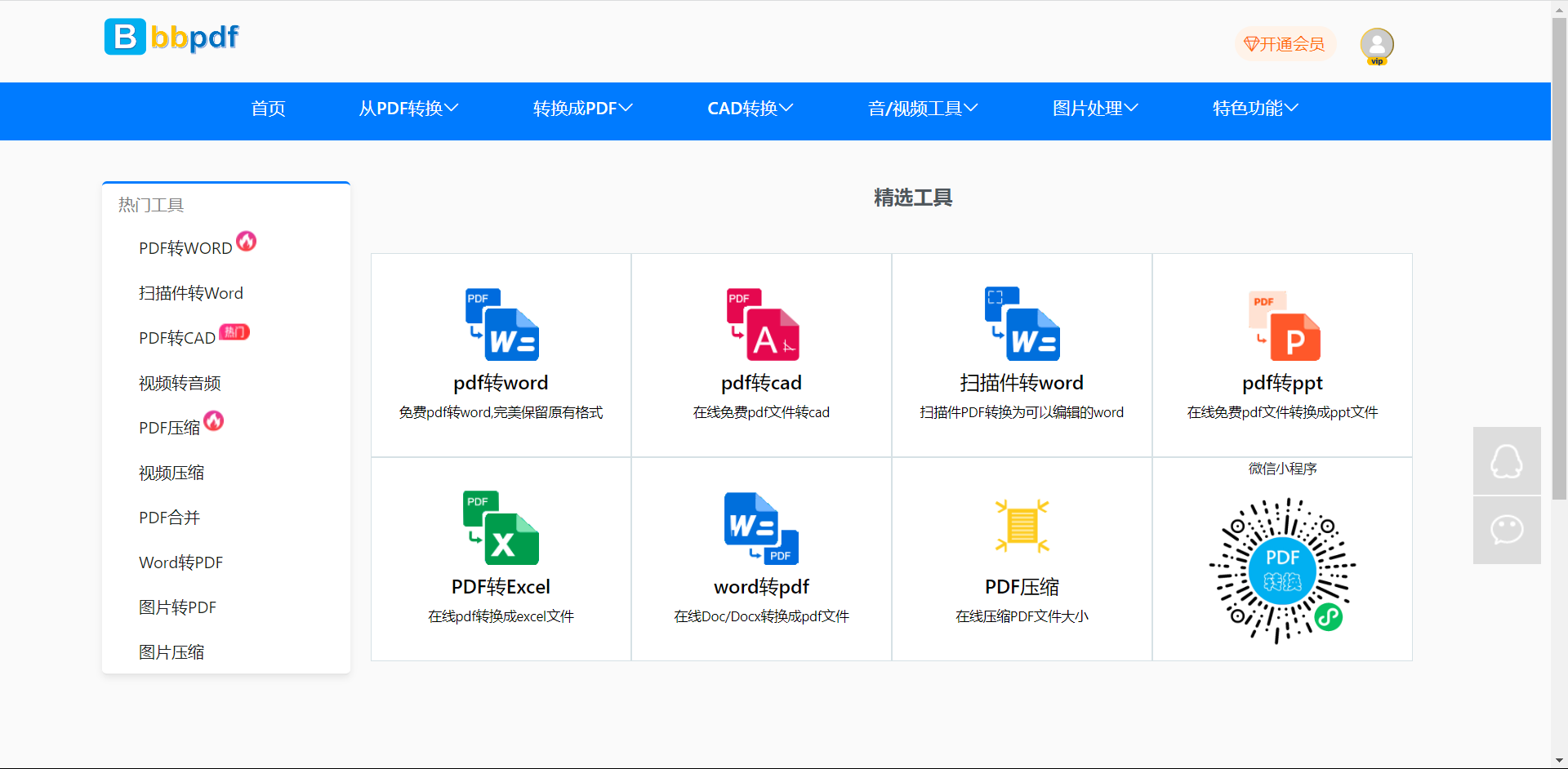
Task: Open PDF压缩 in the sidebar
Action: click(169, 428)
